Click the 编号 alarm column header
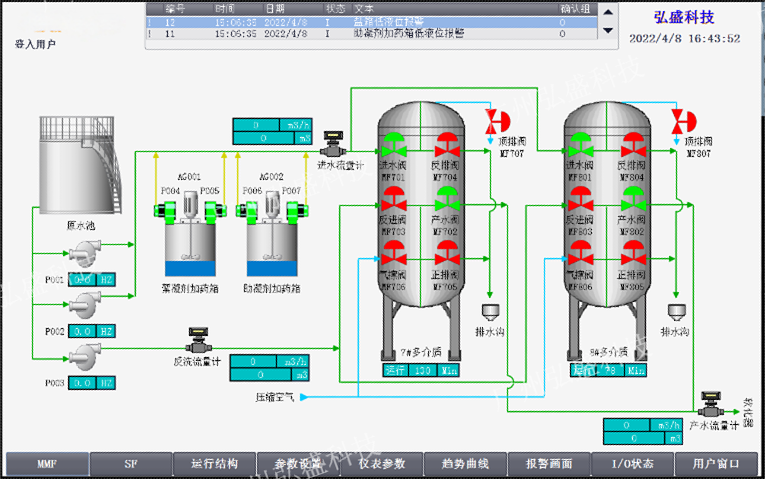This screenshot has width=765, height=479. [x=175, y=9]
